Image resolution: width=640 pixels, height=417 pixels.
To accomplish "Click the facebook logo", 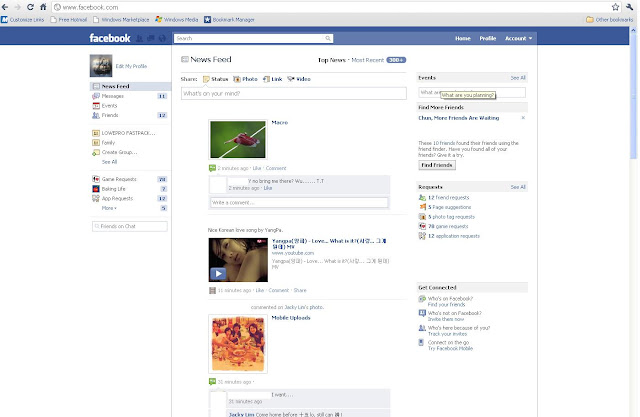I will (110, 38).
